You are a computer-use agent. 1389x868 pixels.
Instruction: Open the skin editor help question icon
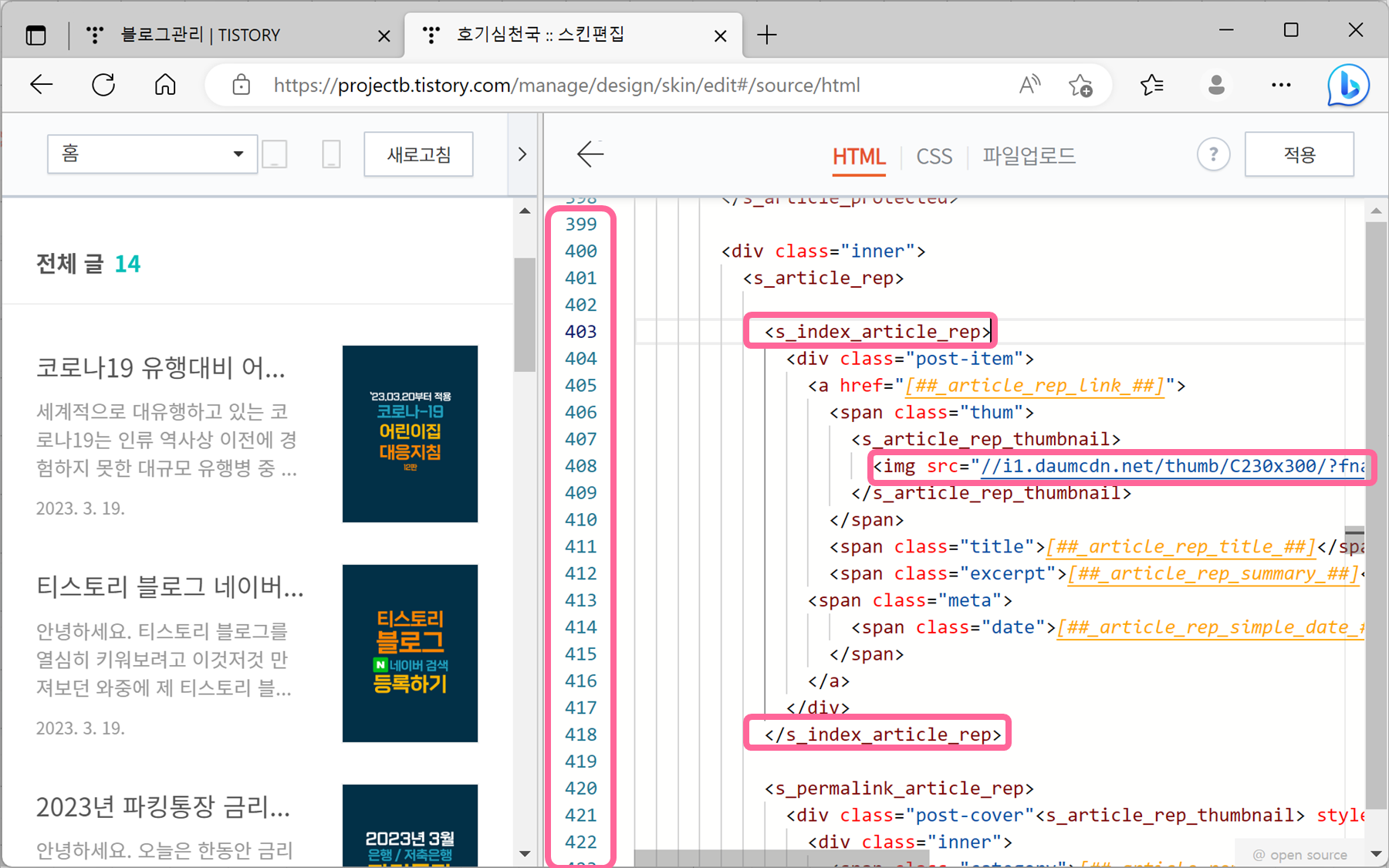click(x=1213, y=155)
